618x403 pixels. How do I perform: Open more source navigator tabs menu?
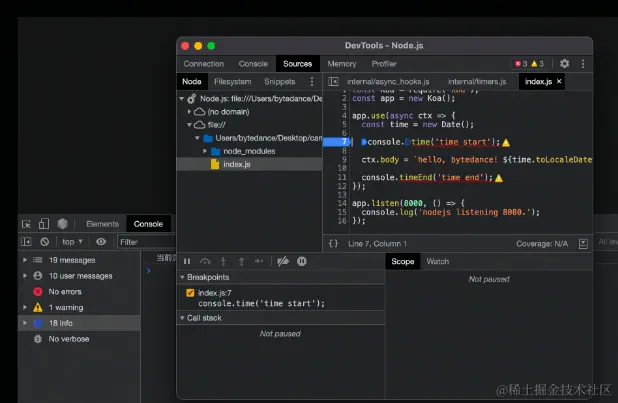[x=312, y=82]
